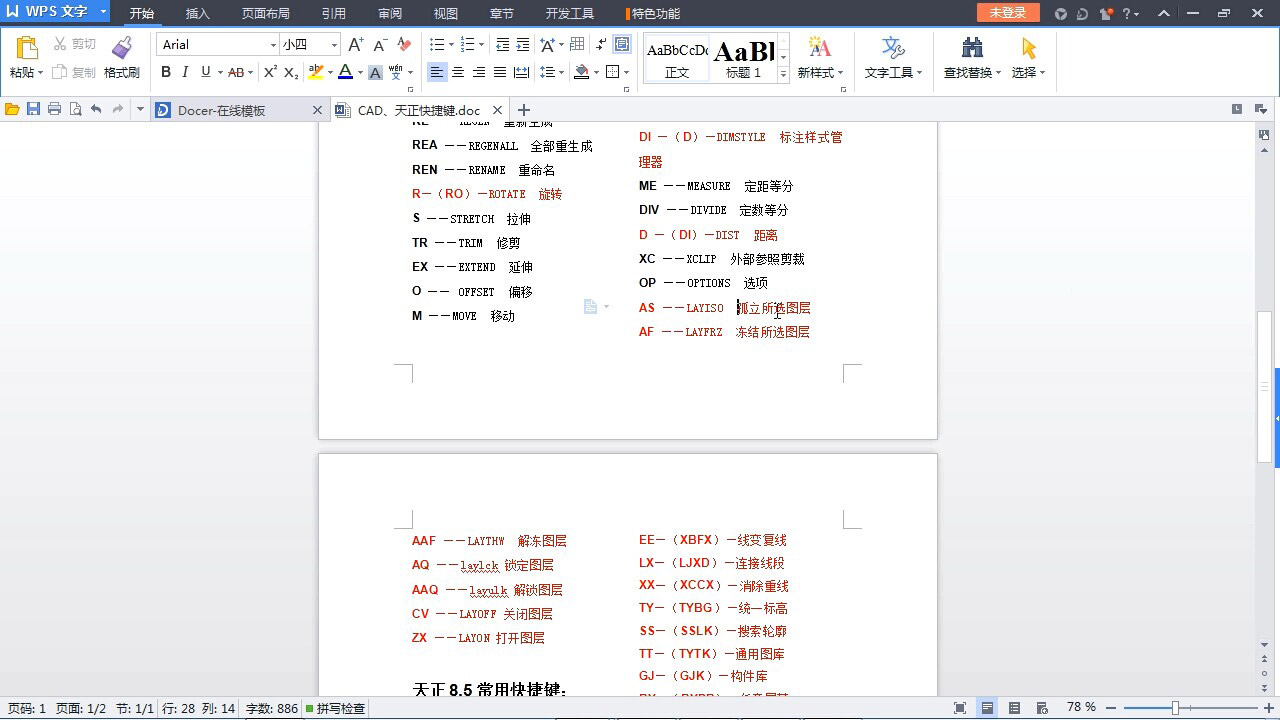Toggle justify alignment paragraph
This screenshot has height=720, width=1280.
pos(500,72)
